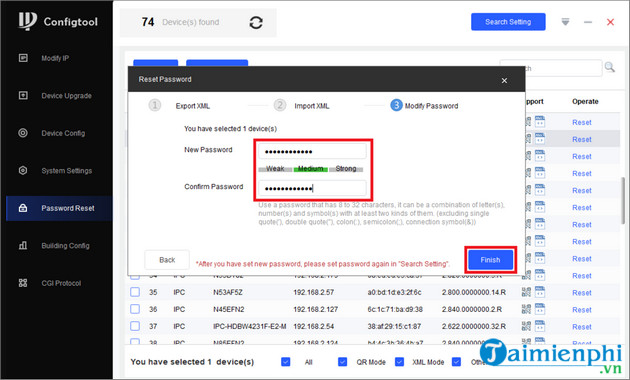This screenshot has height=380, width=630.
Task: Select version 2.622.0000000.32.R
Action: pos(474,326)
